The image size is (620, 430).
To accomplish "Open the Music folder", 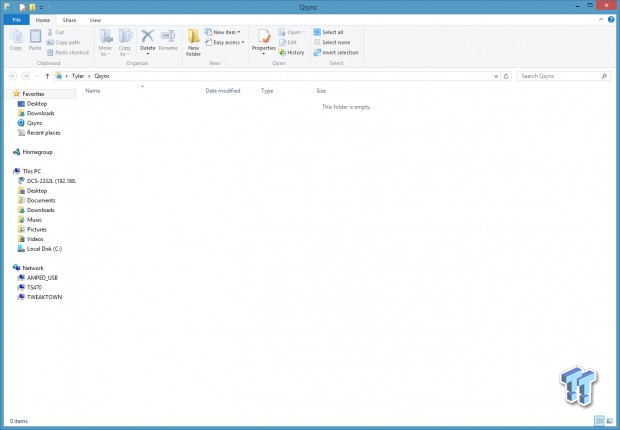I will tap(34, 220).
